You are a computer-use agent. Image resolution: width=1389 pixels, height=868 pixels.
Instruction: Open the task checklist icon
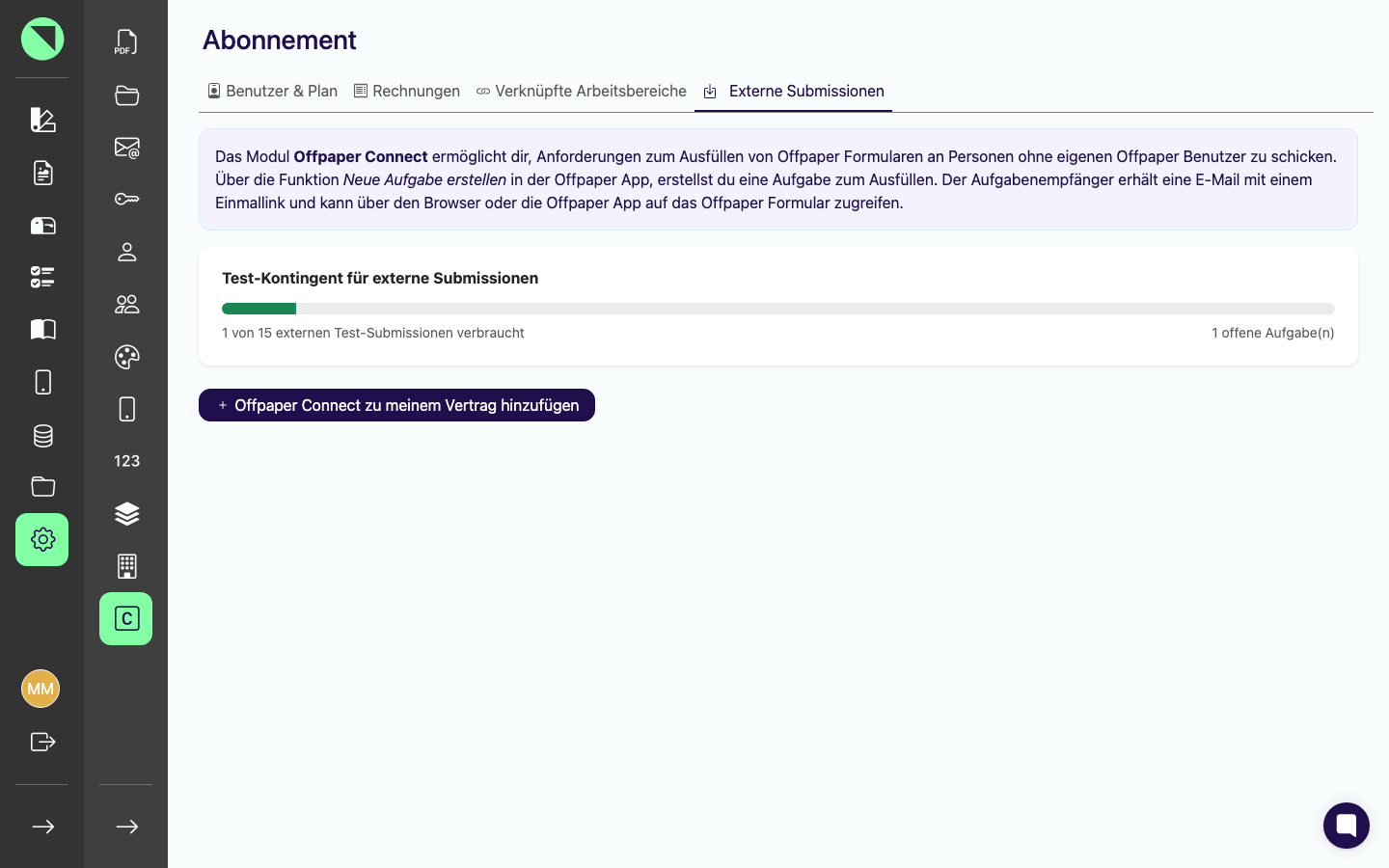coord(42,278)
